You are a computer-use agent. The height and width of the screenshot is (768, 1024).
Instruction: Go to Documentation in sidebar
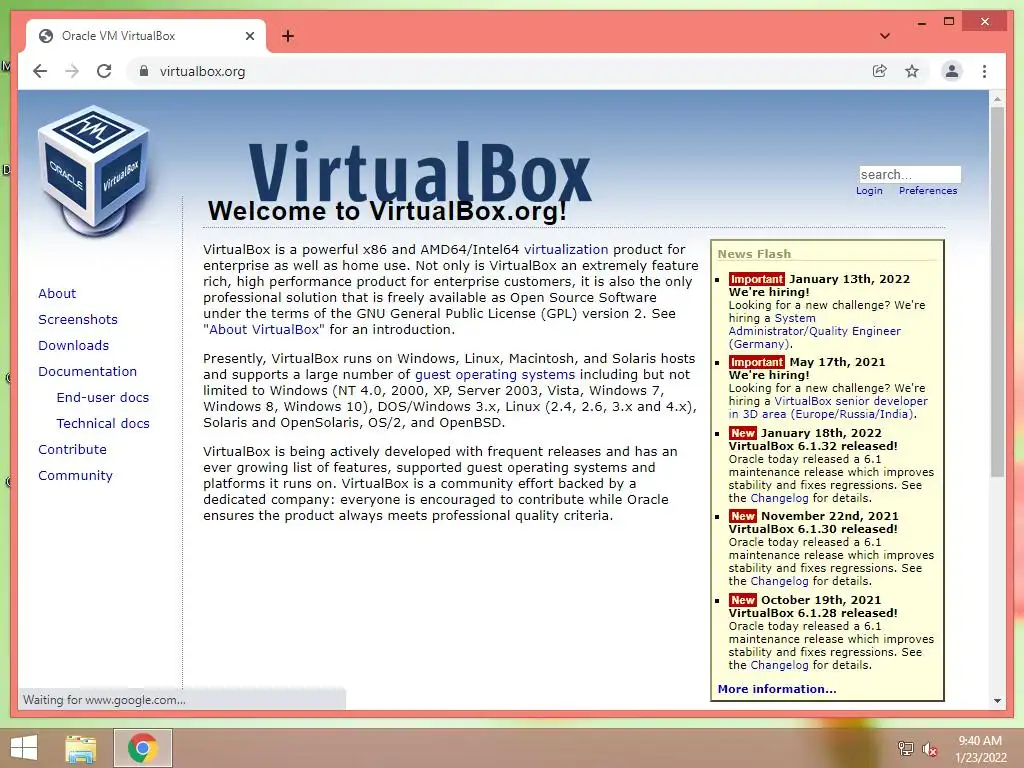88,372
